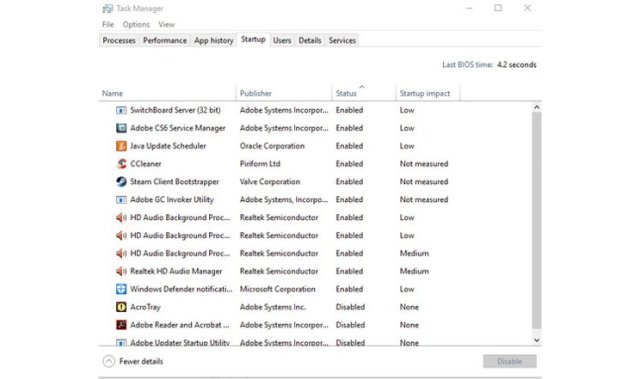
Task: Switch to the Performance tab
Action: [165, 40]
